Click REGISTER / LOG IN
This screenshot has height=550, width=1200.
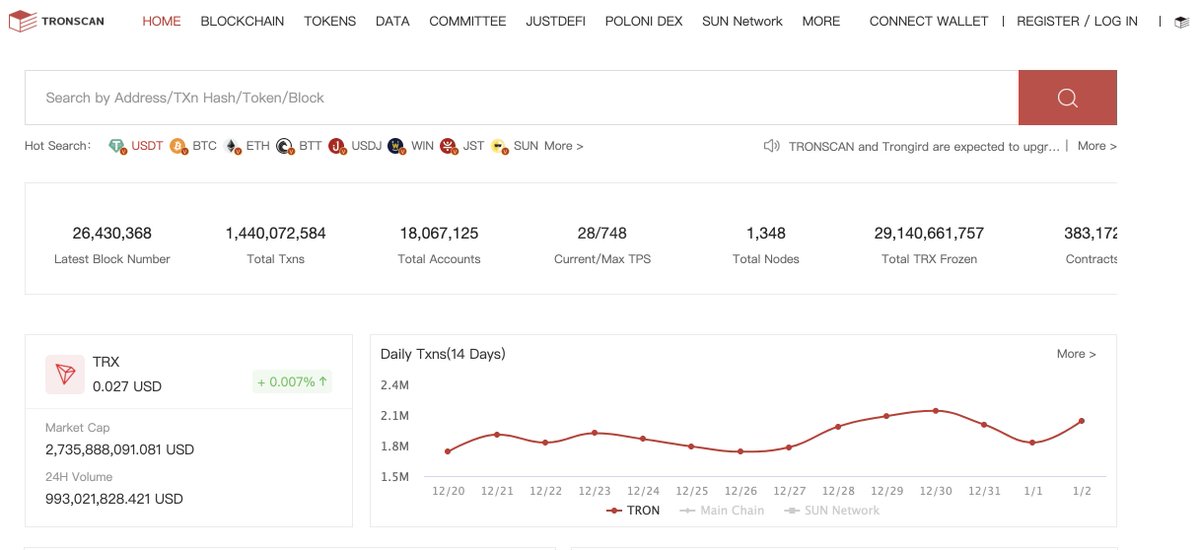[1077, 21]
